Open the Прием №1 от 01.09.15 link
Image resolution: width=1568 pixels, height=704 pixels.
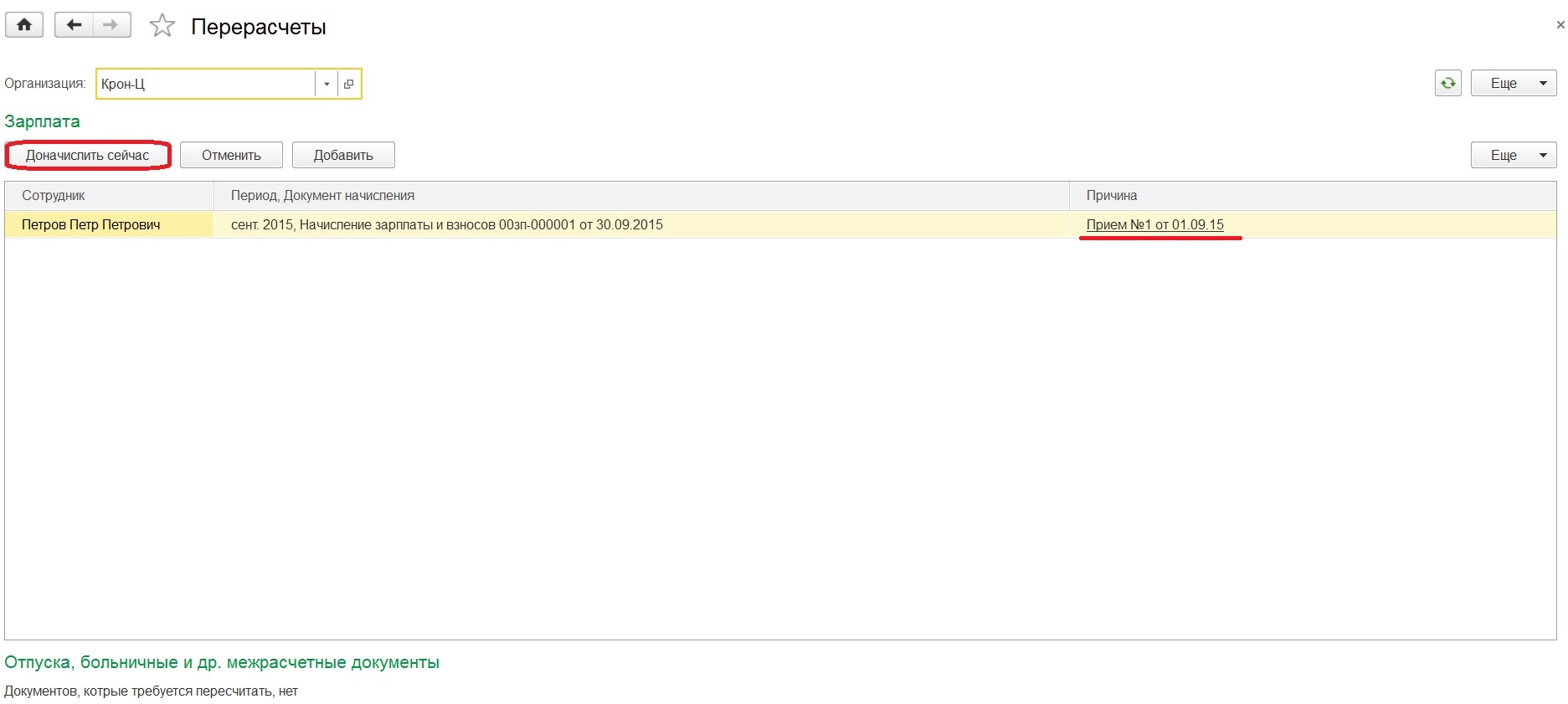[x=1154, y=224]
